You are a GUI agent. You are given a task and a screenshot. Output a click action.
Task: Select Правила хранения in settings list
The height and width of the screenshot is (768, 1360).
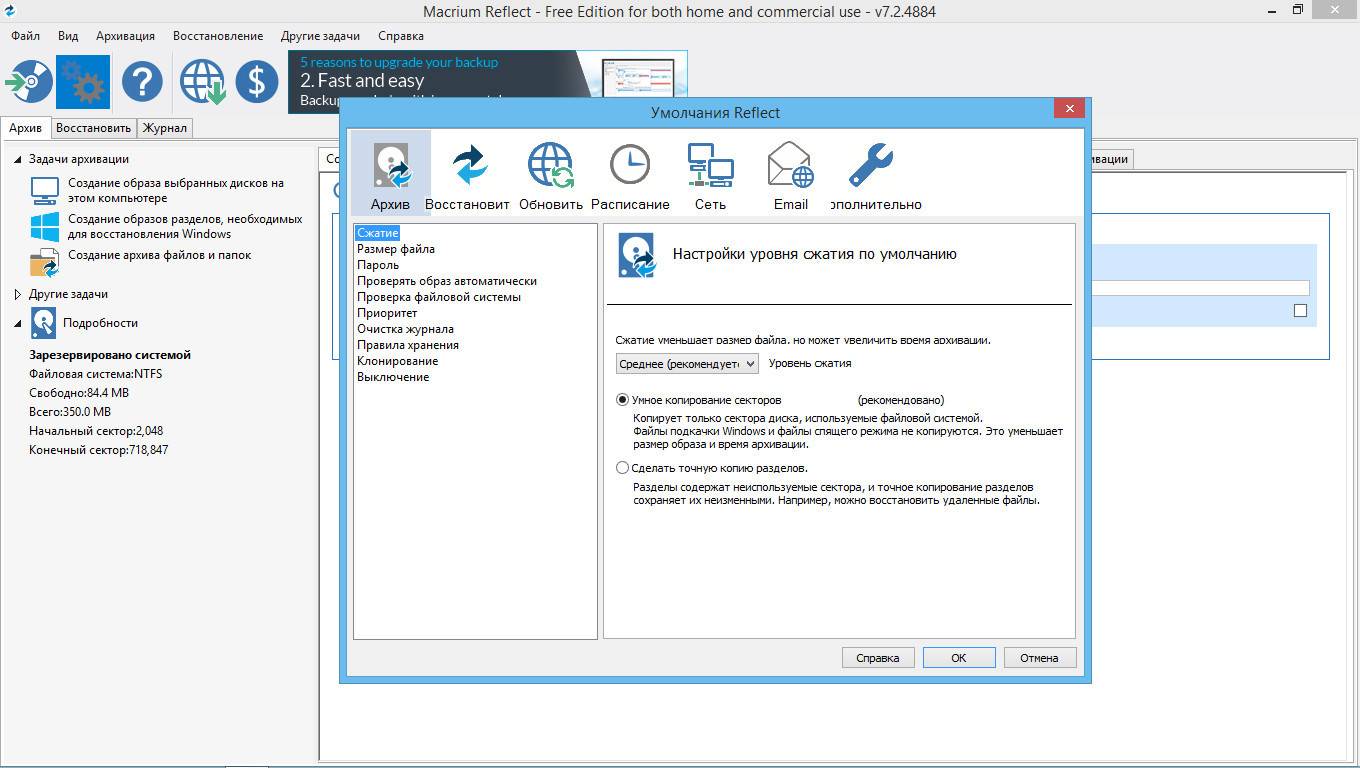tap(408, 345)
